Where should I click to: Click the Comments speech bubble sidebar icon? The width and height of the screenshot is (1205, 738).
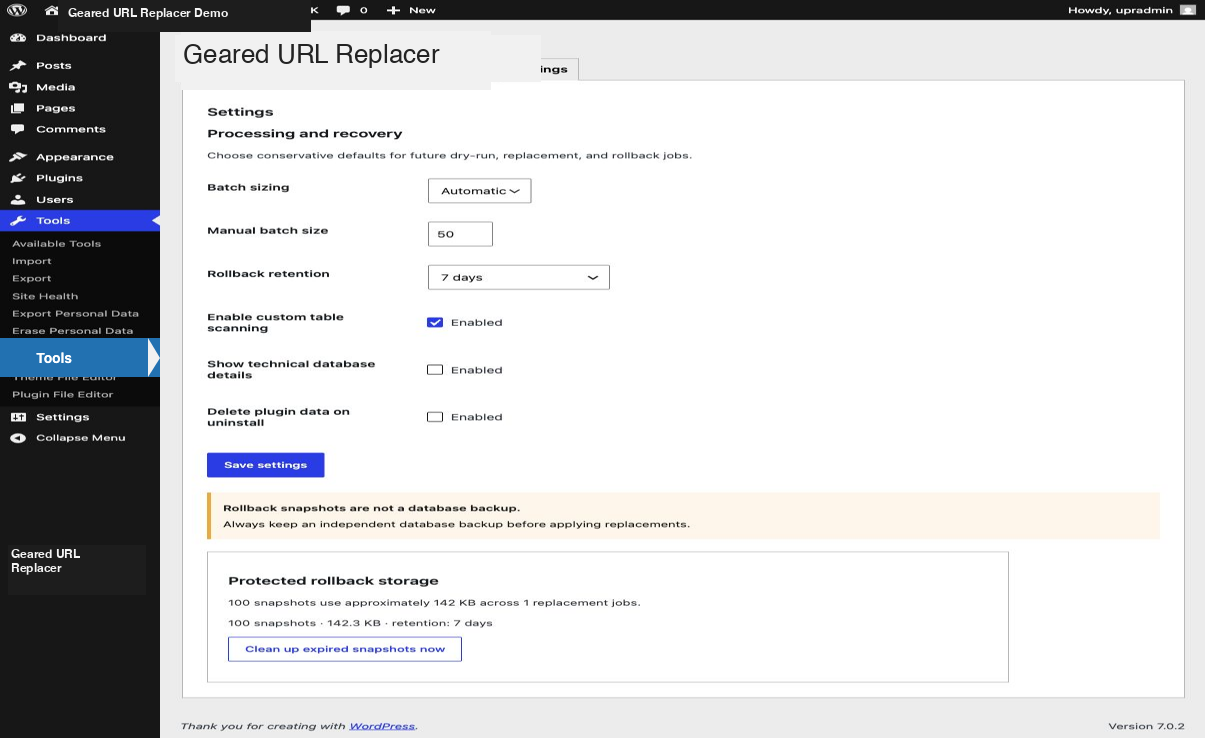pos(18,129)
